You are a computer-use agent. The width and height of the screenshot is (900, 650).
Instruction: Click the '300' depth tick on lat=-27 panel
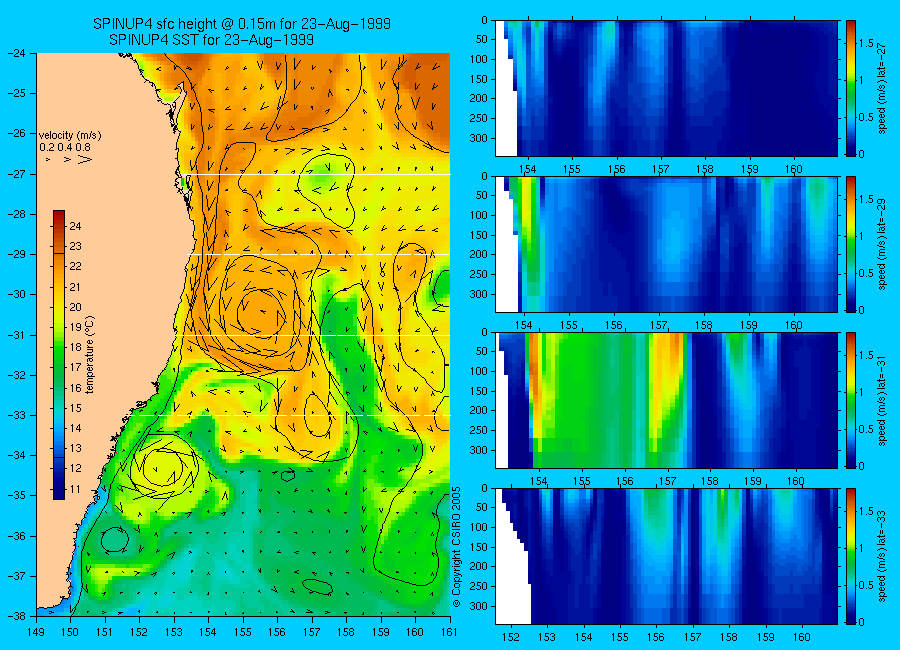[x=480, y=138]
